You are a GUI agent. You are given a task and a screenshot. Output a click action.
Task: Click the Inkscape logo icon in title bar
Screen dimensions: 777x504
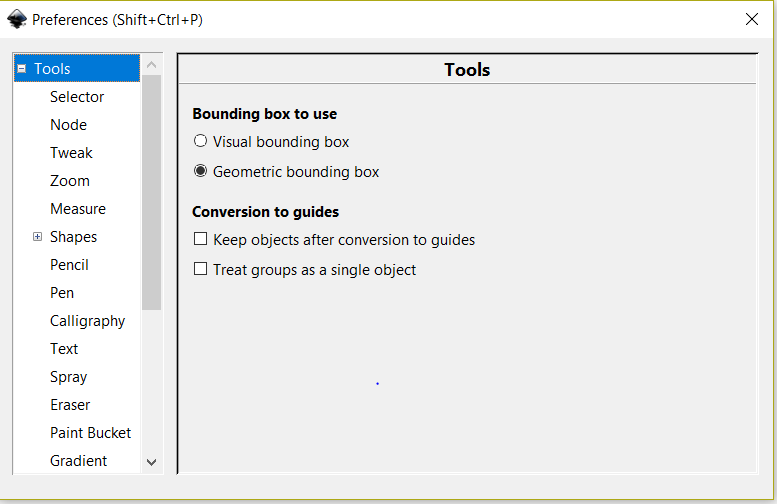coord(17,19)
